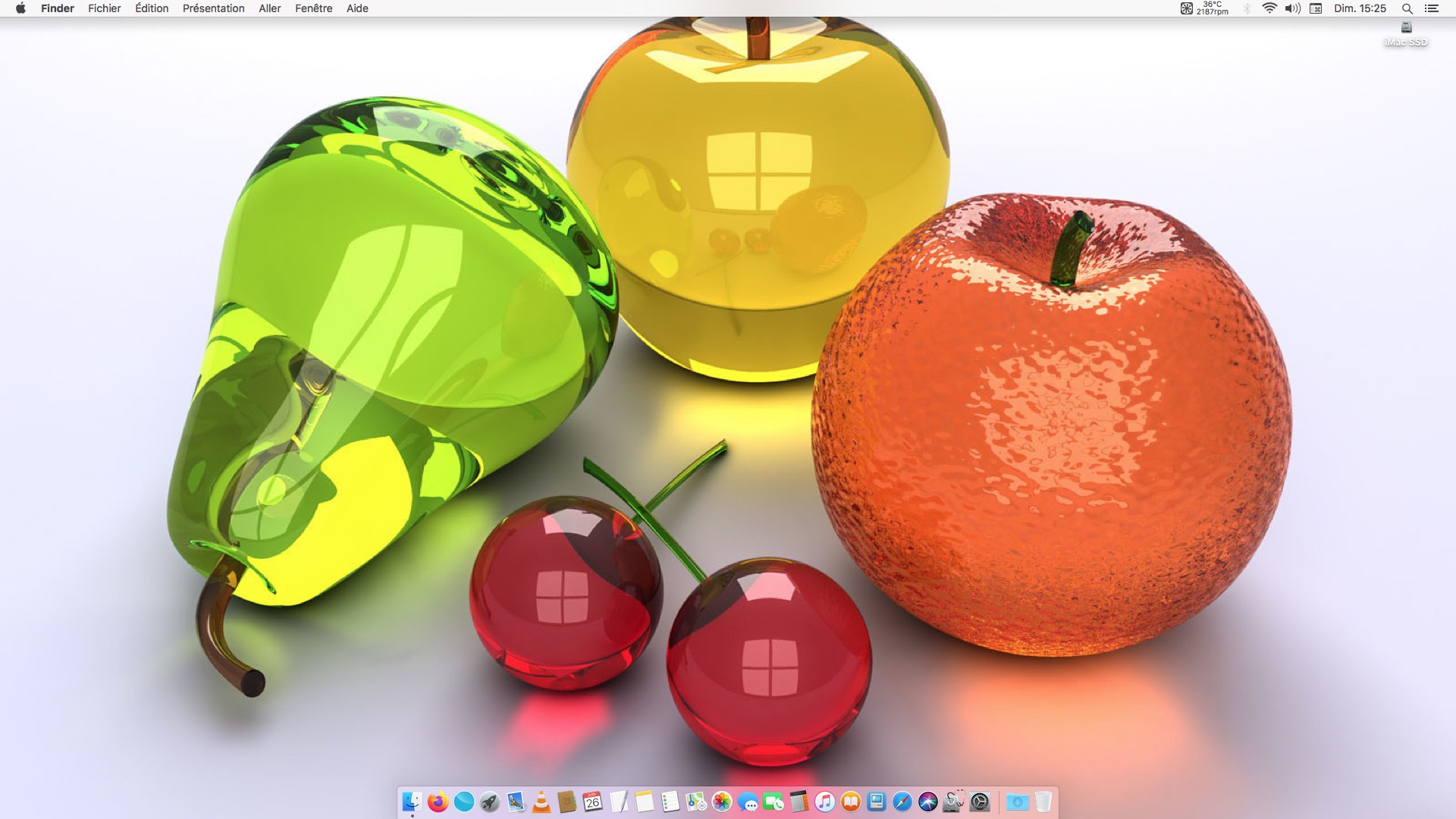Open Notification Center list icon
Viewport: 1456px width, 819px height.
pyautogui.click(x=1432, y=8)
